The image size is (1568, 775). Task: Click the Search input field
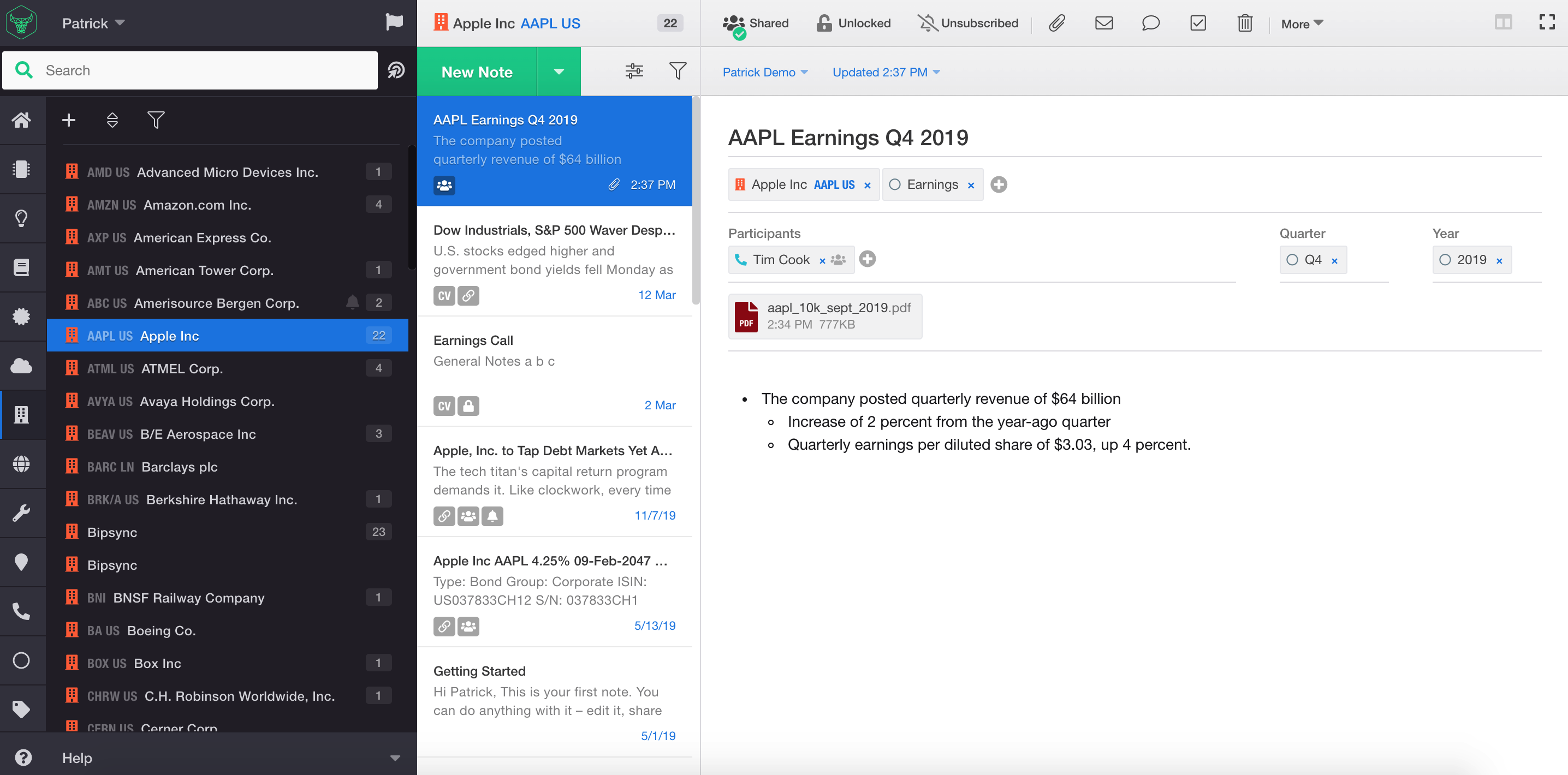click(x=207, y=70)
